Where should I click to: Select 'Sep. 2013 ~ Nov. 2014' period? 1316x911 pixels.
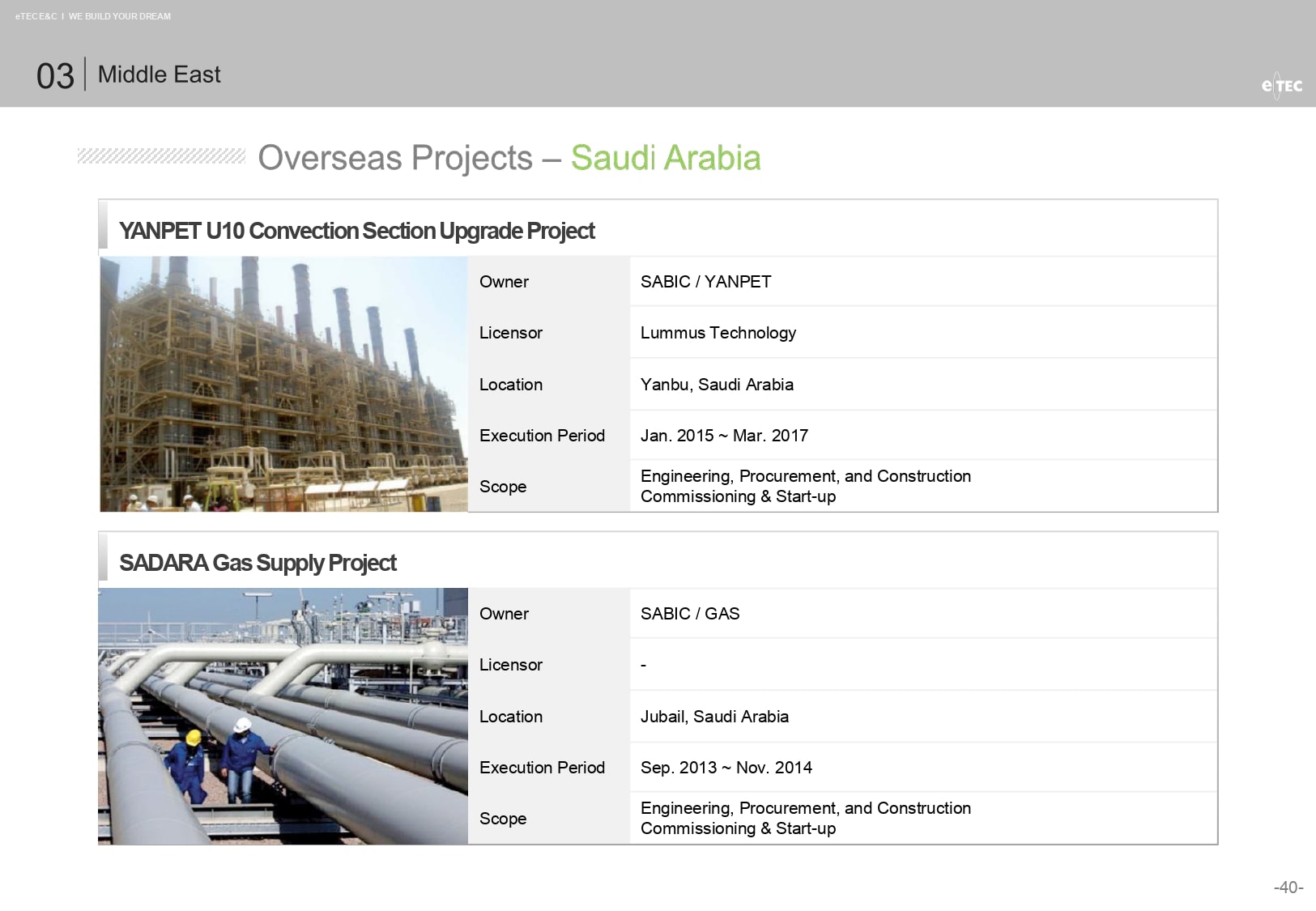tap(726, 768)
